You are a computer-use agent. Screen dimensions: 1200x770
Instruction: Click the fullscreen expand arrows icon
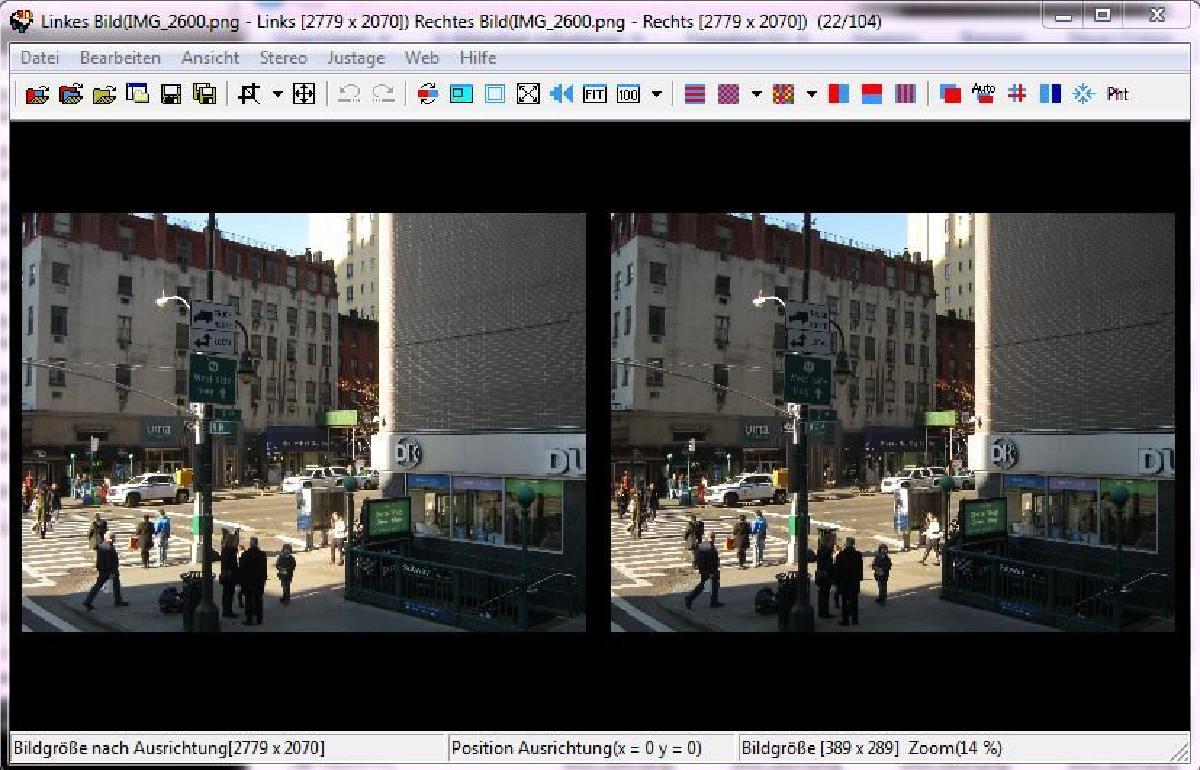pyautogui.click(x=528, y=94)
